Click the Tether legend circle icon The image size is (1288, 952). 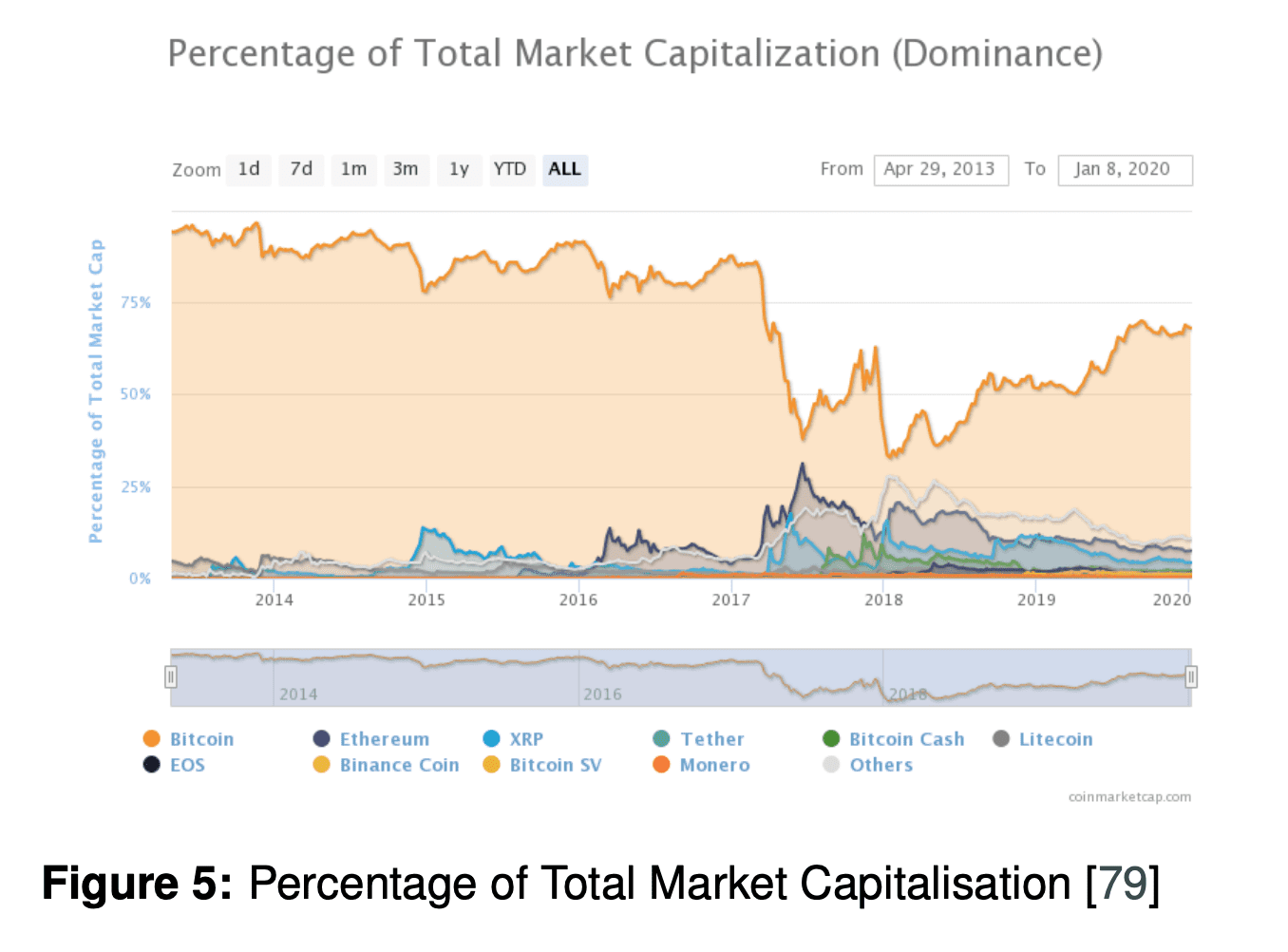661,739
